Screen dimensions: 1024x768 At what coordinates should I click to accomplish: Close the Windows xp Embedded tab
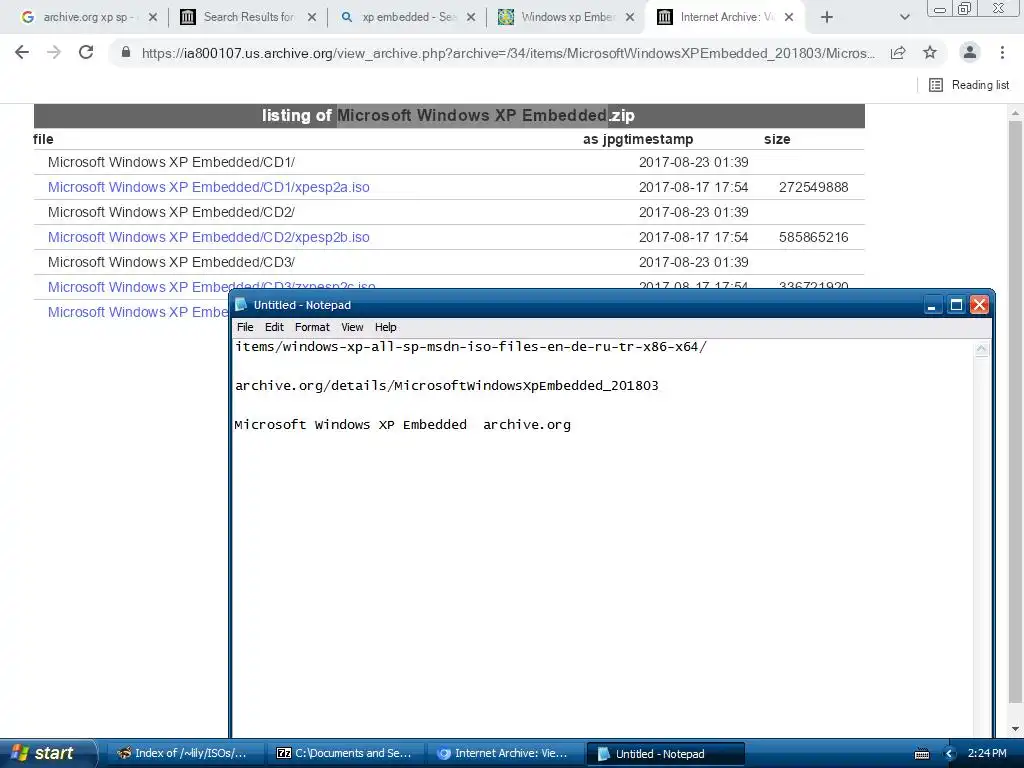click(630, 17)
